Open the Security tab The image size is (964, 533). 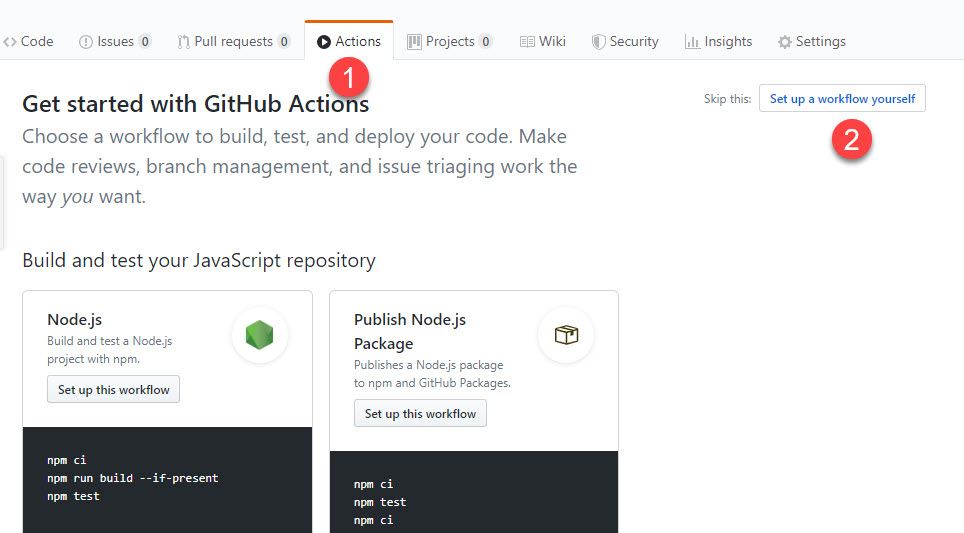tap(625, 41)
